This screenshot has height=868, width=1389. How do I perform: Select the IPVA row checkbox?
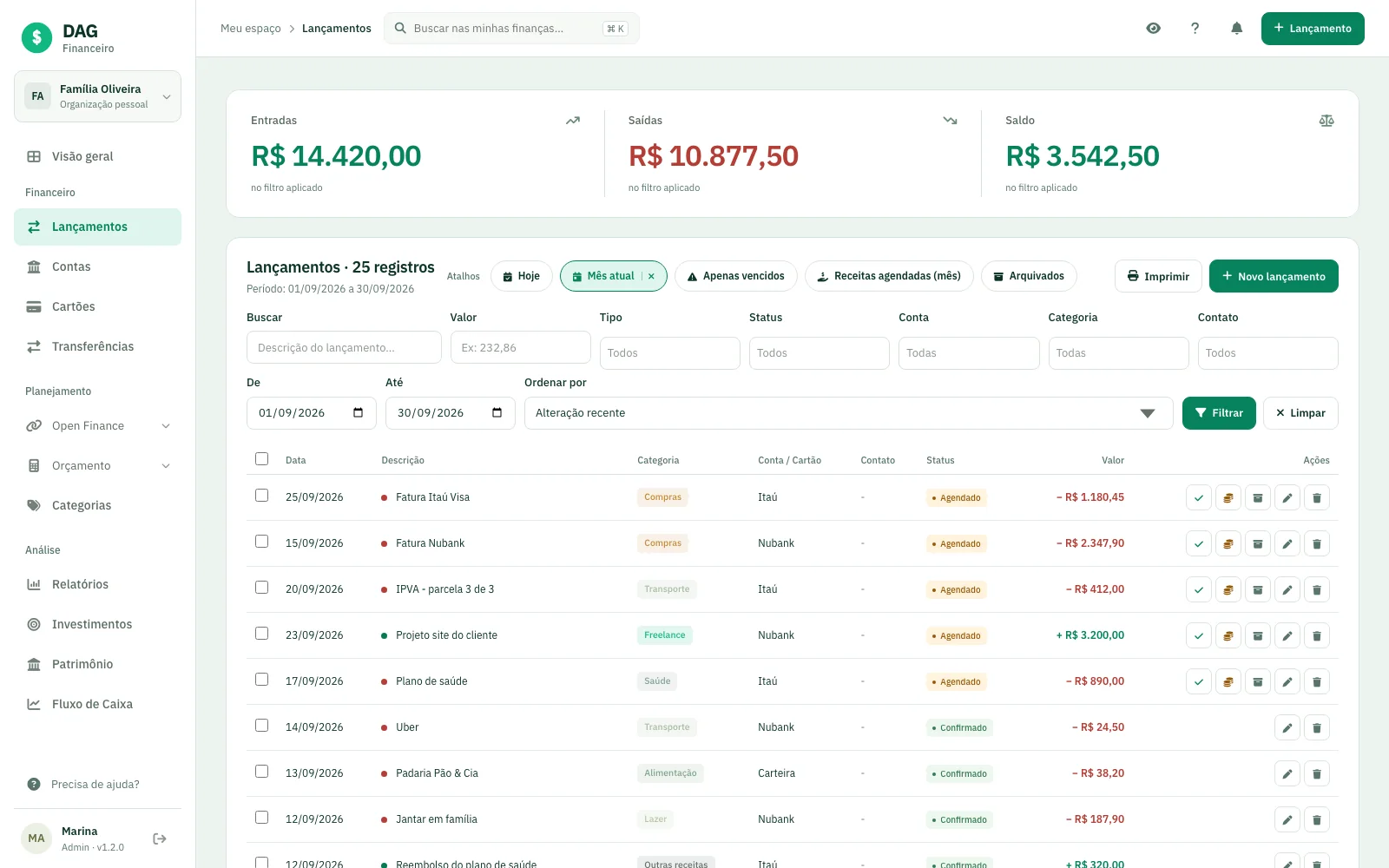click(x=261, y=587)
